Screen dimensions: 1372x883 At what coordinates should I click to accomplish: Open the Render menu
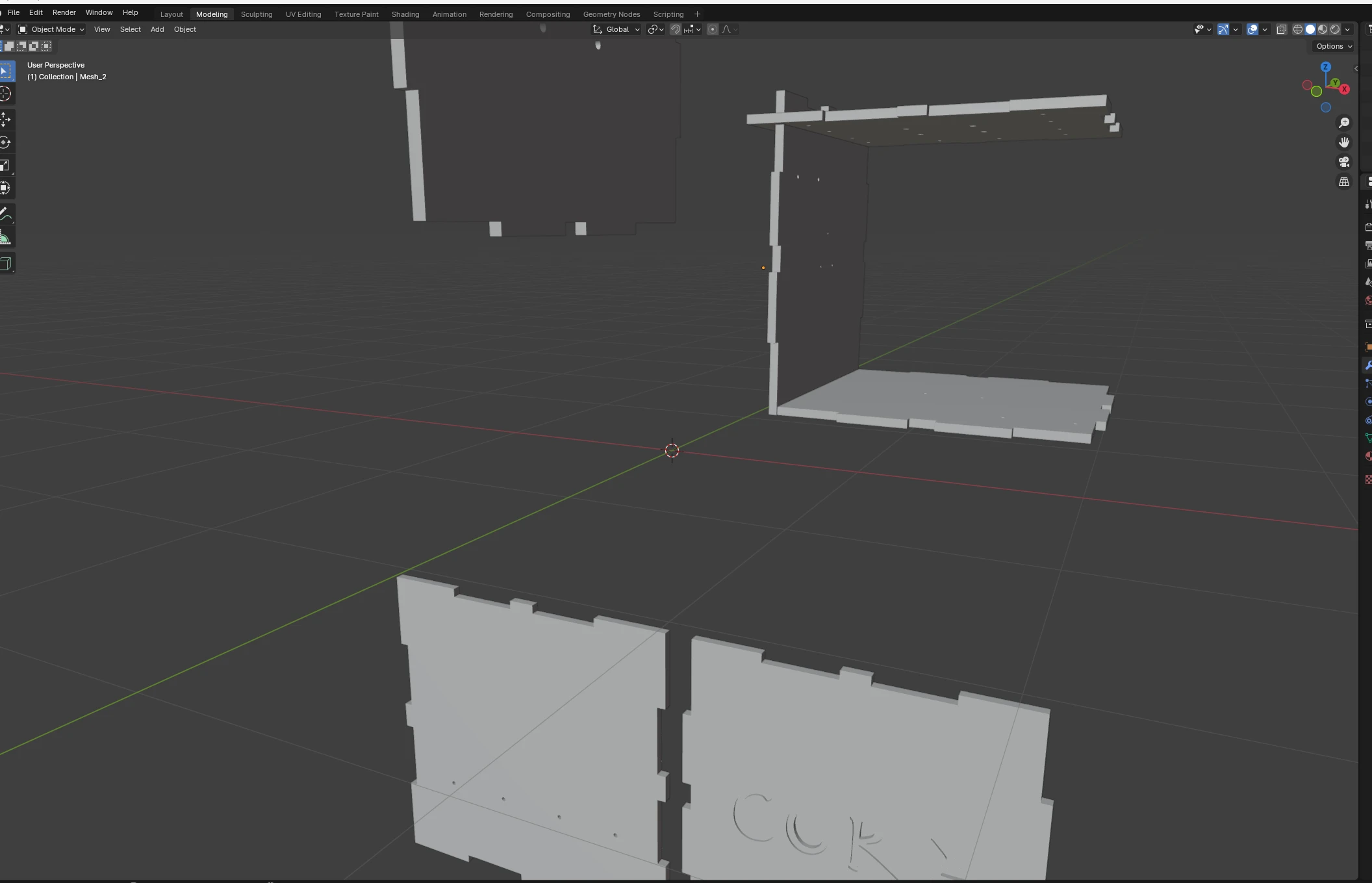64,12
